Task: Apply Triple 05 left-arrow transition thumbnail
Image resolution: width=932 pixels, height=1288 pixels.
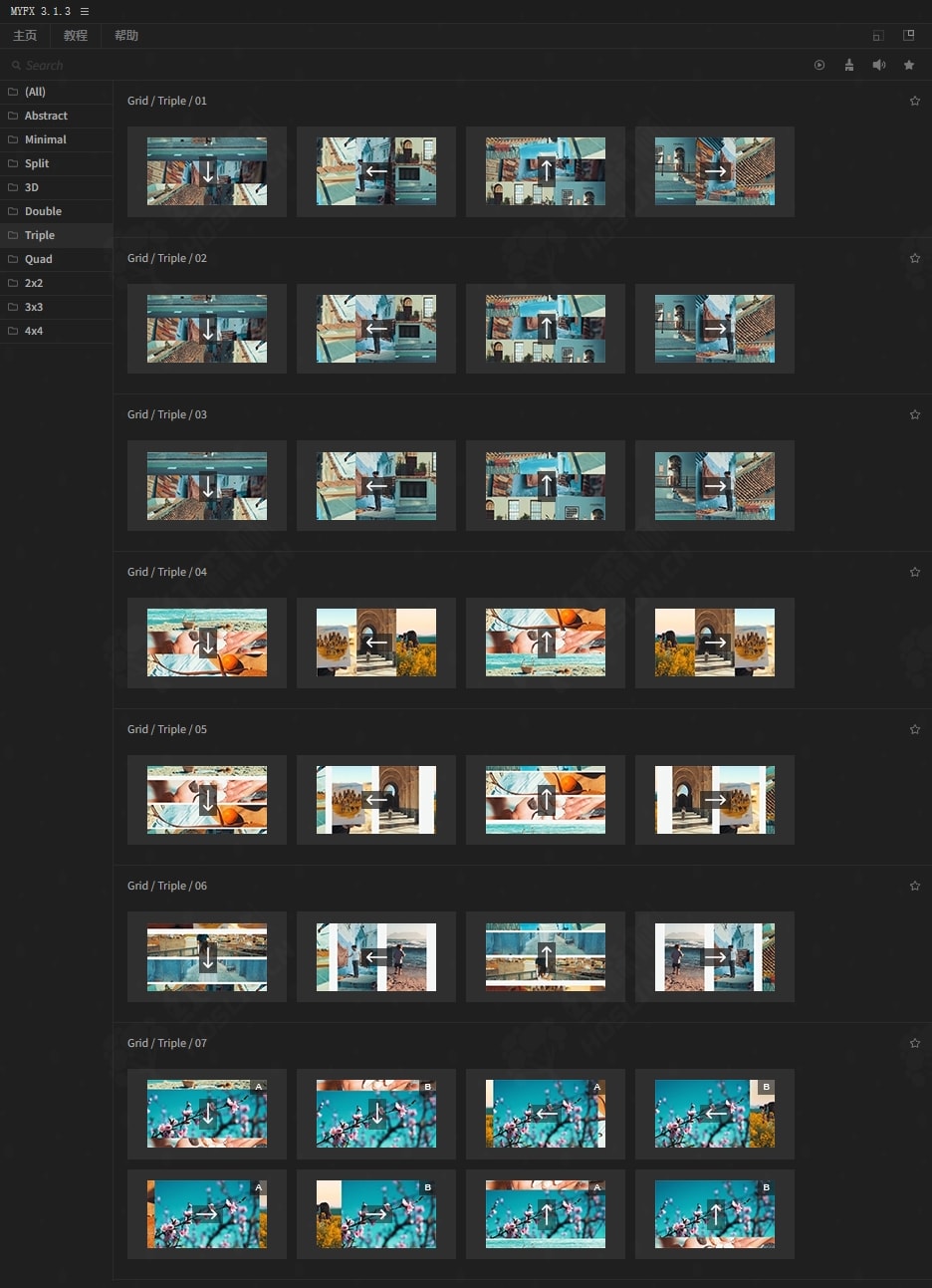Action: (376, 800)
